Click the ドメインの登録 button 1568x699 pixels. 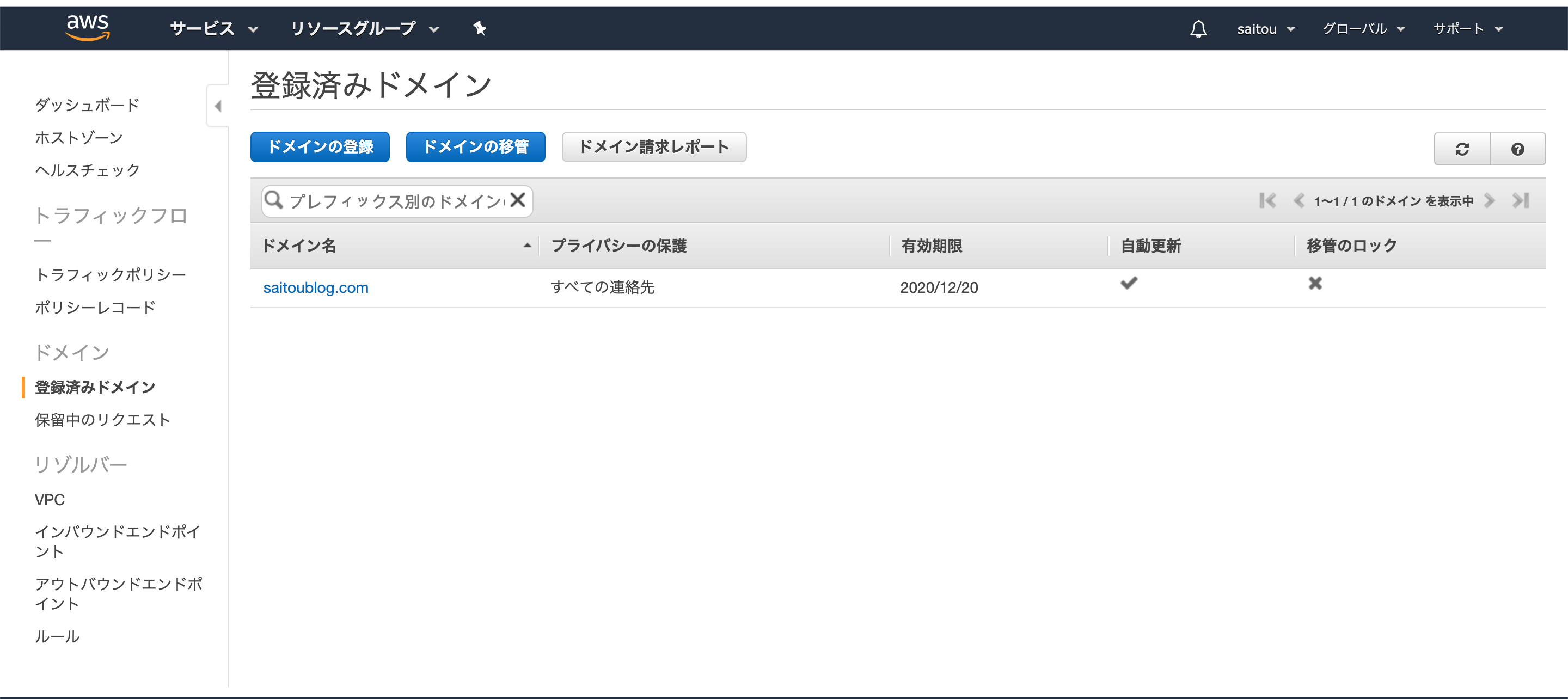(320, 147)
